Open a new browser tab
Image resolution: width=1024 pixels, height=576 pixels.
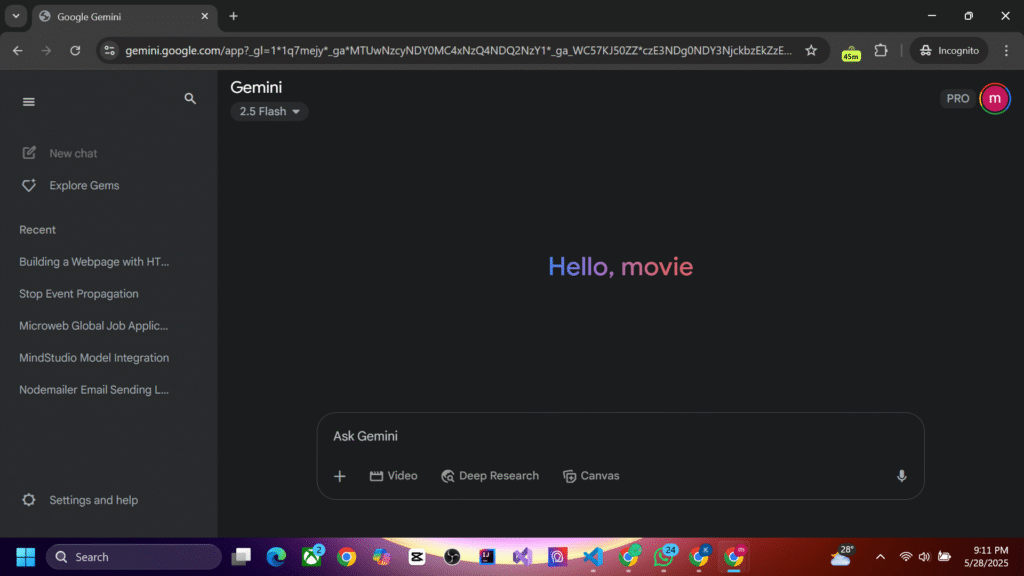(x=233, y=16)
